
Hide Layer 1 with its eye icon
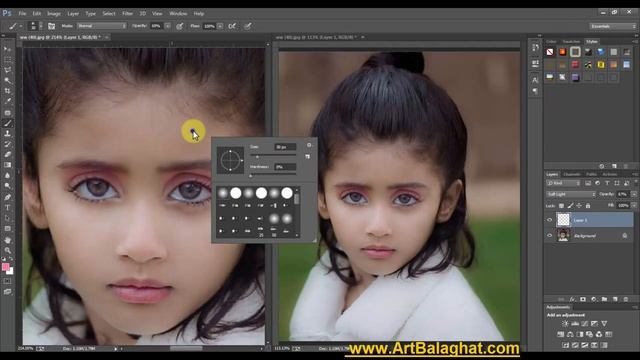coord(549,220)
